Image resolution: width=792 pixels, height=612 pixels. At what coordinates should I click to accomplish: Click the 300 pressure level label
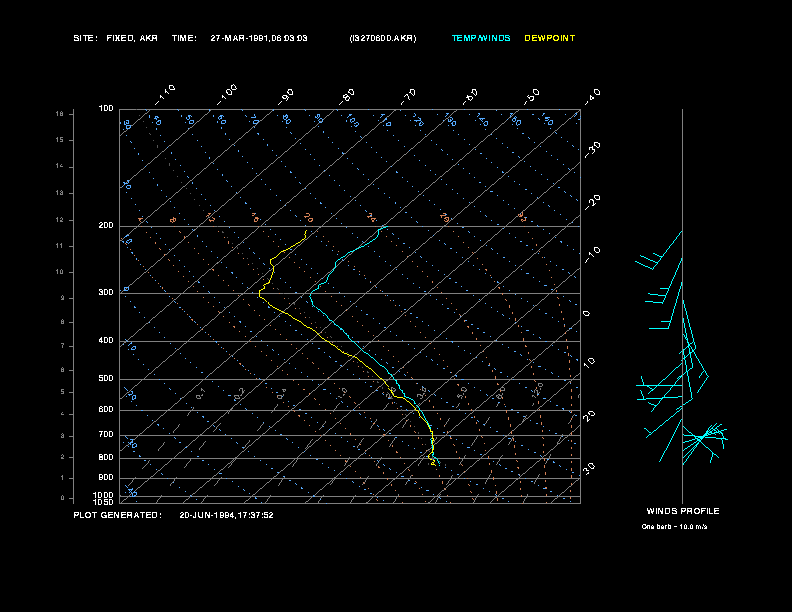pyautogui.click(x=106, y=292)
